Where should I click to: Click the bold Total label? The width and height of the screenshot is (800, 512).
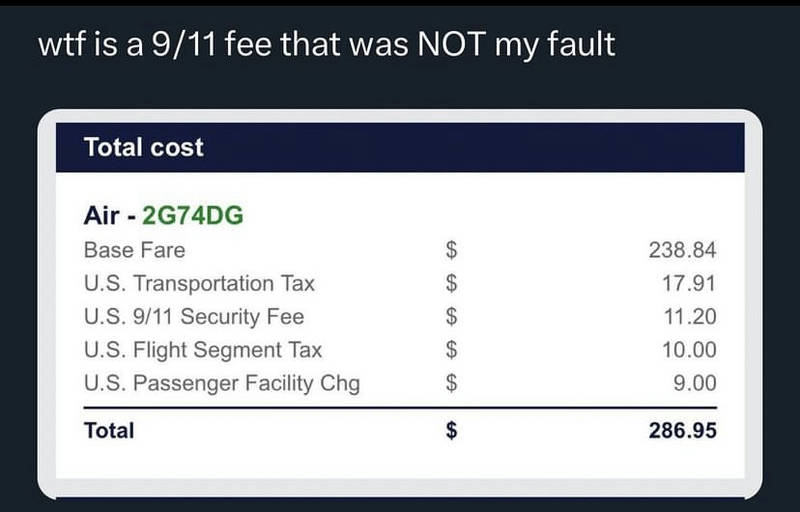[x=109, y=430]
